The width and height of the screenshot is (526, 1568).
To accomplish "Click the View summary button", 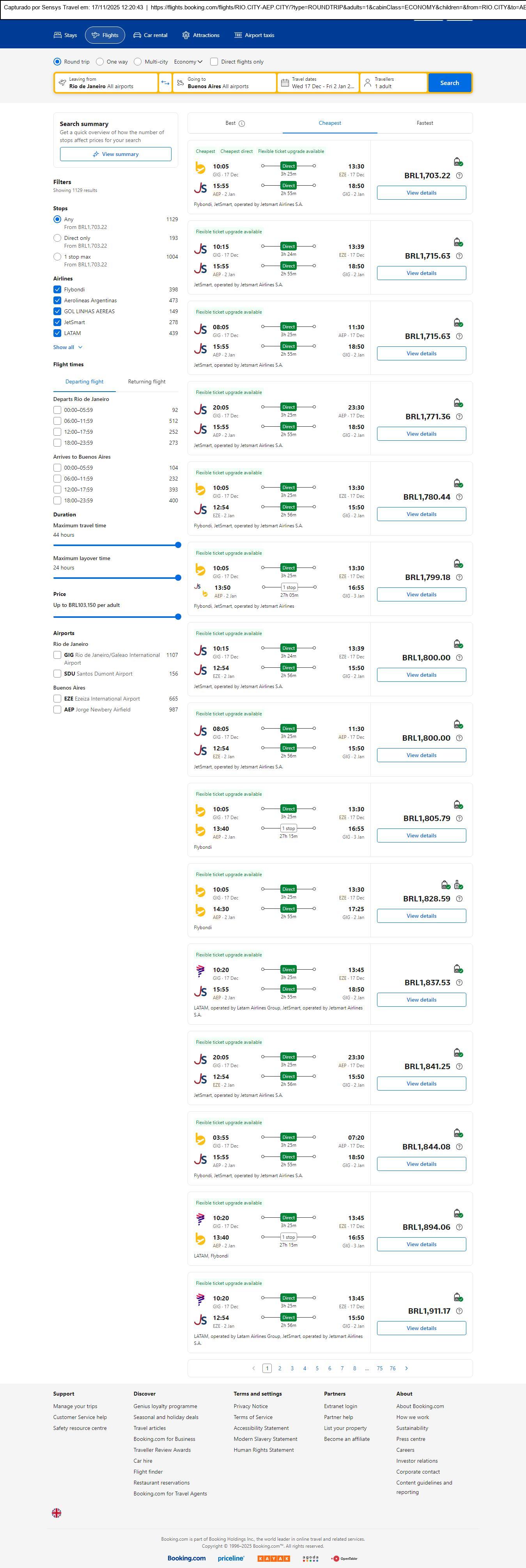I will click(116, 154).
